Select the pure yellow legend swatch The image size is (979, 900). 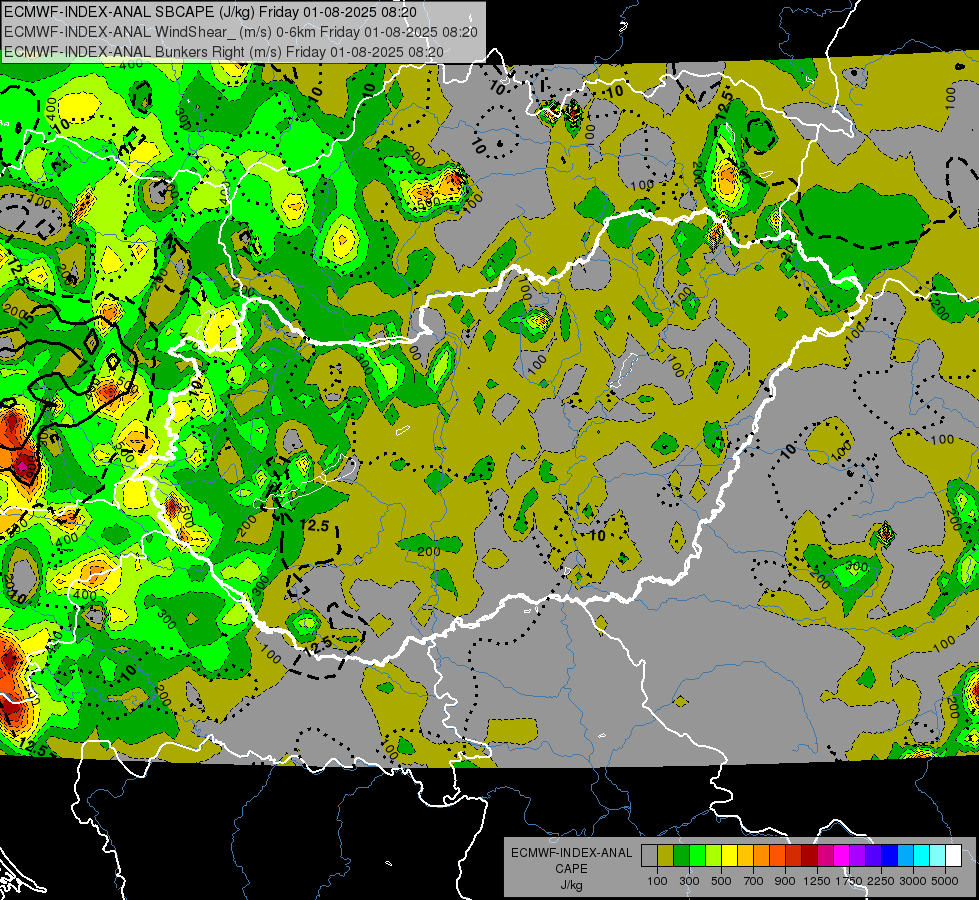(729, 855)
